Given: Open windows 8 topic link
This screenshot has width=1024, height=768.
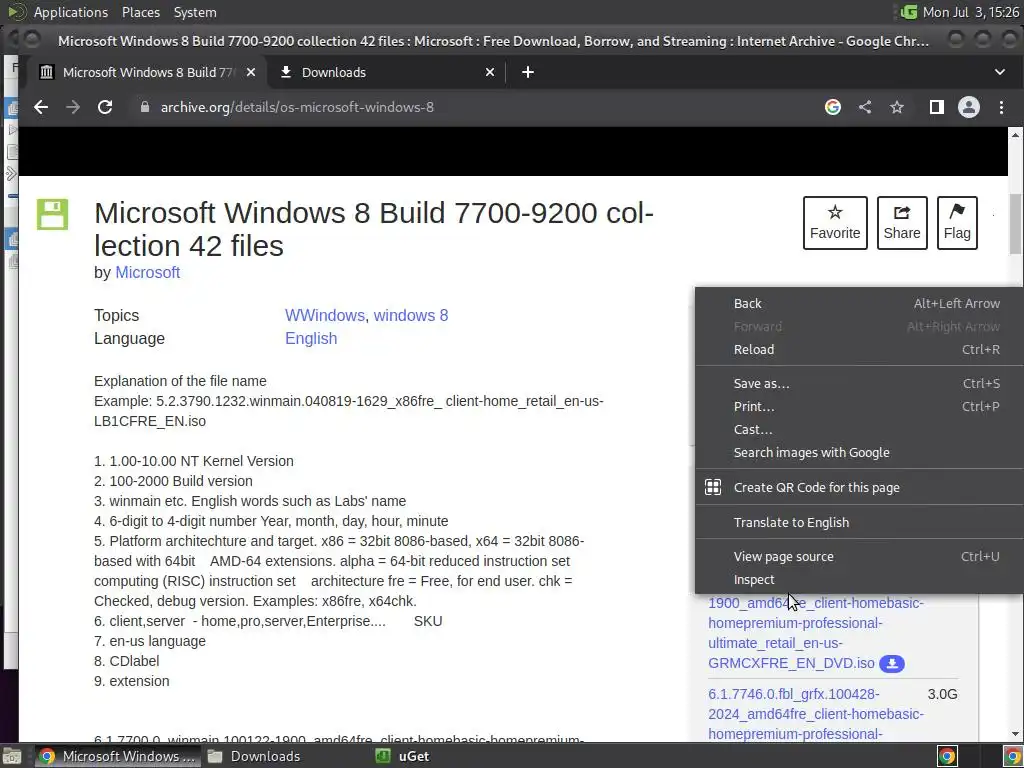Looking at the screenshot, I should click(411, 315).
